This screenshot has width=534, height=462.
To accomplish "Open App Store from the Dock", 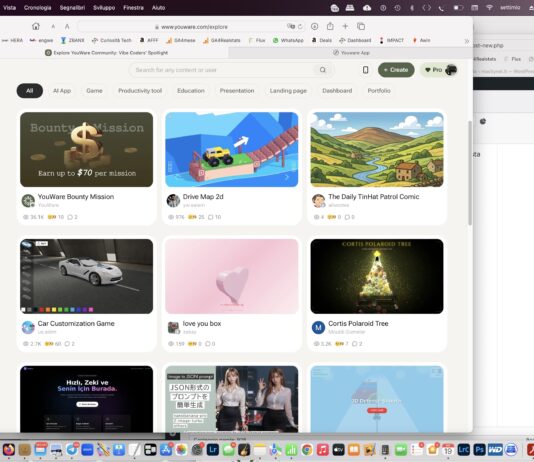I will [166, 449].
